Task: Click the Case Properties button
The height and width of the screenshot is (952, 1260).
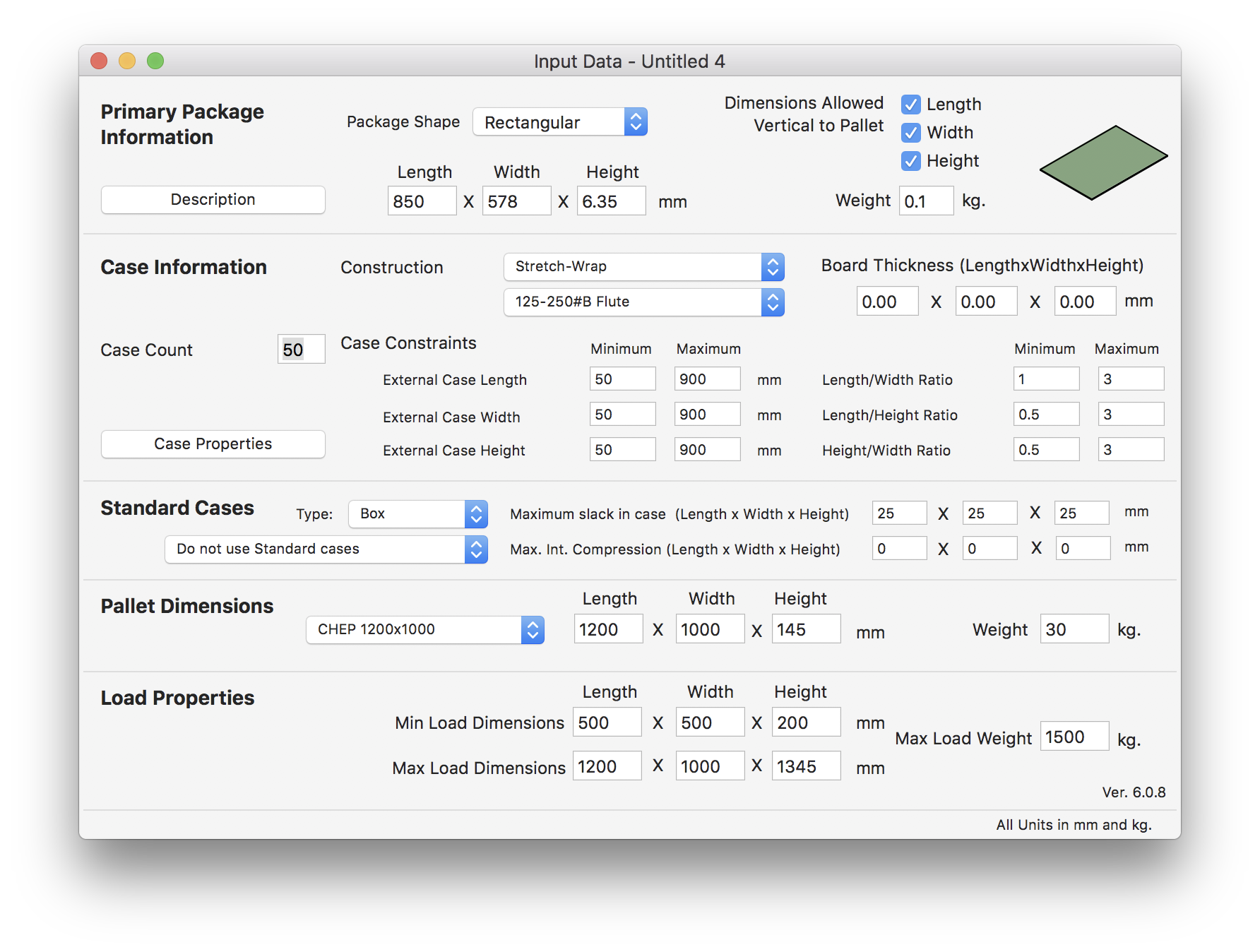Action: pos(213,444)
